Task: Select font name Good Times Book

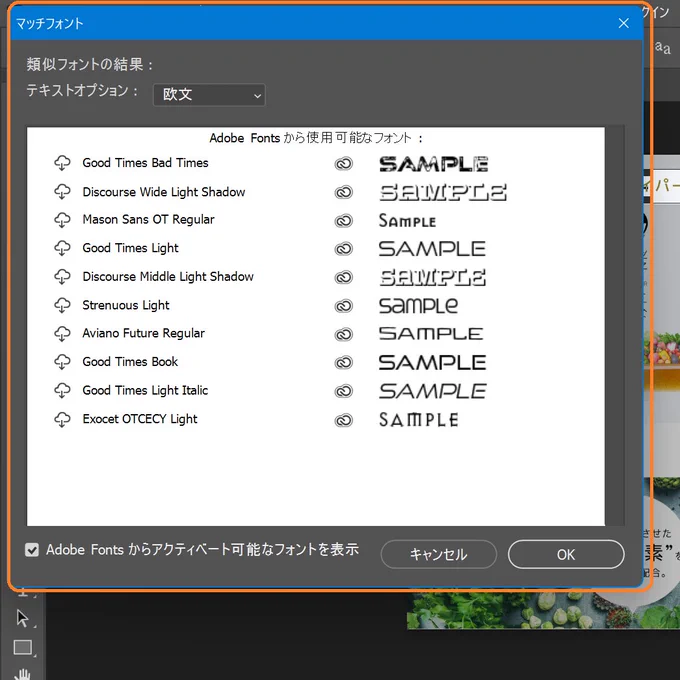Action: [x=130, y=362]
